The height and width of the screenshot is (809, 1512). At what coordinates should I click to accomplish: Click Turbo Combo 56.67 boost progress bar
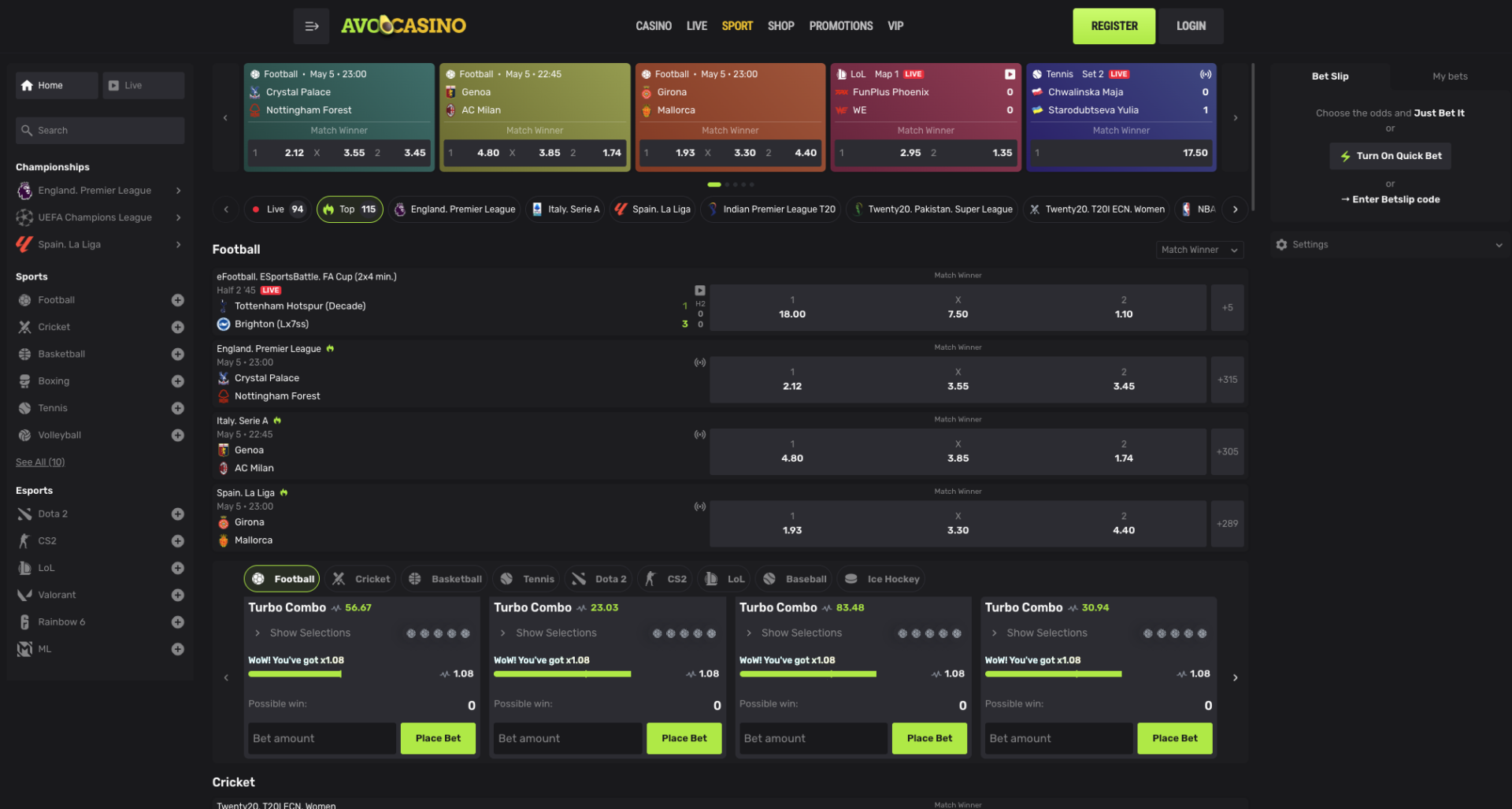tap(295, 674)
